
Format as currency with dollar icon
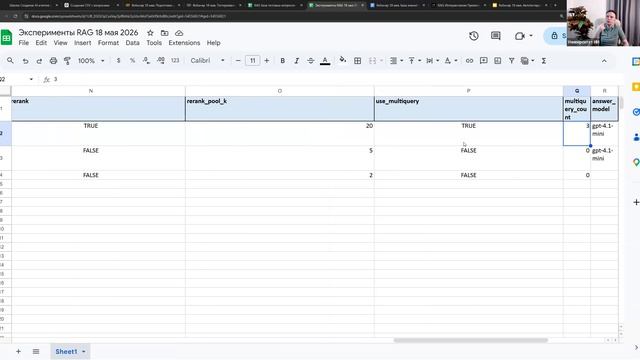(118, 60)
